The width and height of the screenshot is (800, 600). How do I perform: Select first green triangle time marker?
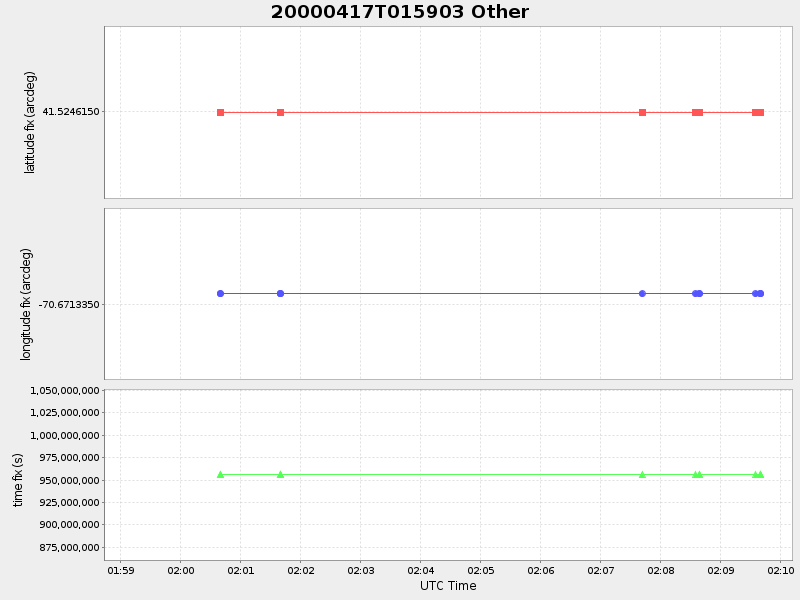pyautogui.click(x=220, y=474)
